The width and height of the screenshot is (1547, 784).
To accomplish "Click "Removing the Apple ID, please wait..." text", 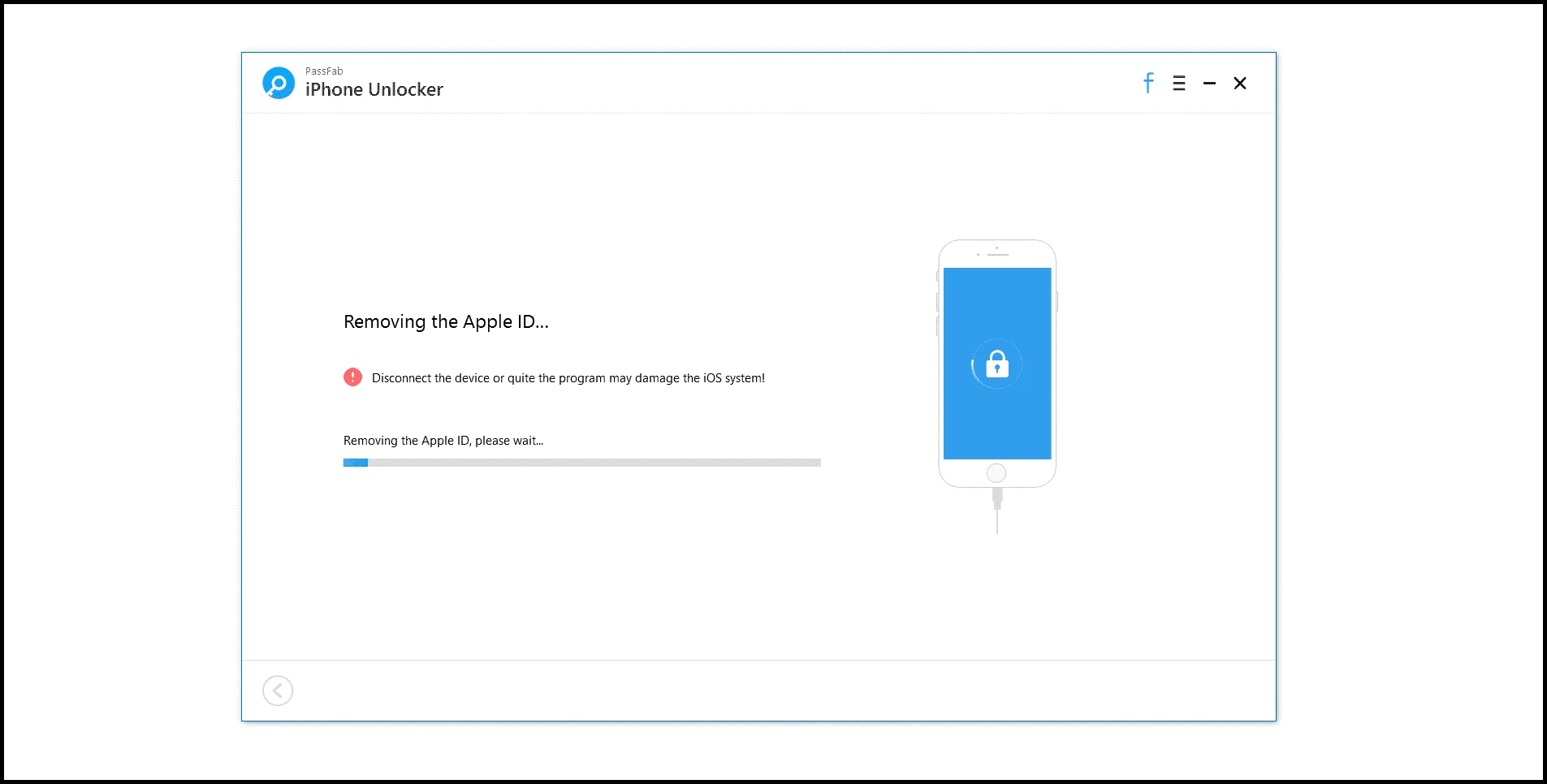I will point(443,441).
